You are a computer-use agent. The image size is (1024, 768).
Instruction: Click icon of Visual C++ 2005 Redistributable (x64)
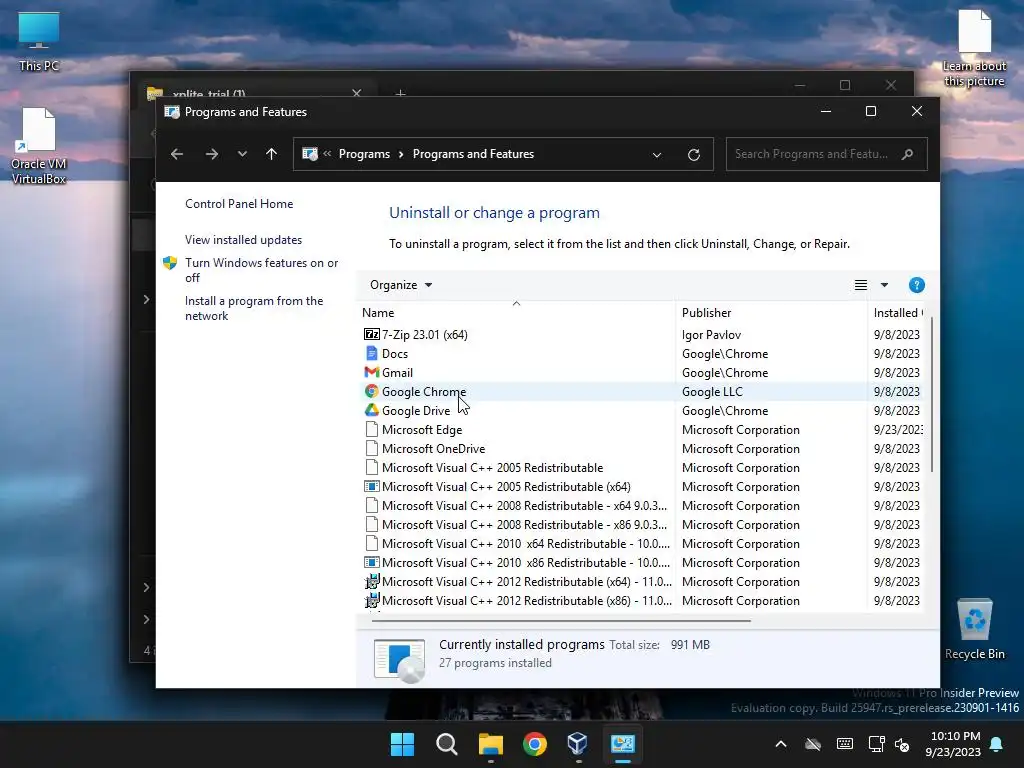click(x=372, y=487)
